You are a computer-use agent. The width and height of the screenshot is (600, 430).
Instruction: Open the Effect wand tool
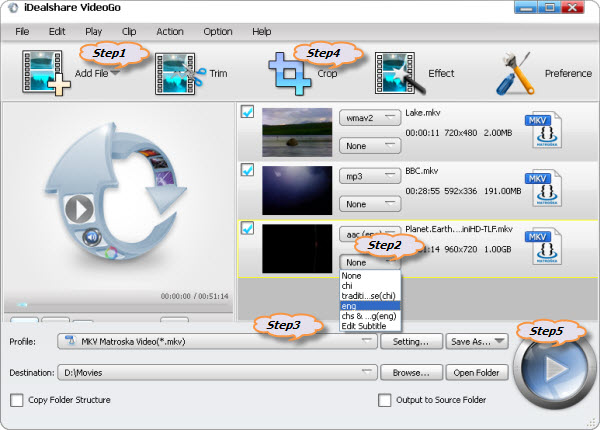pyautogui.click(x=399, y=73)
